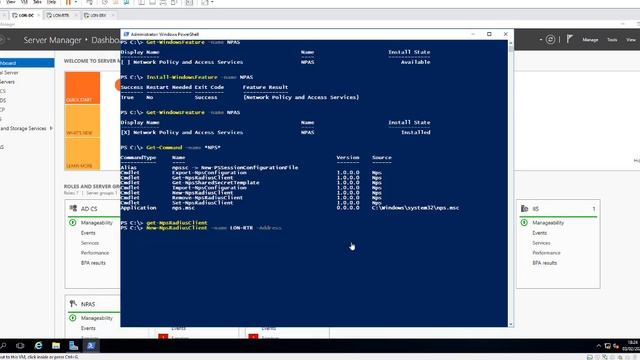Select All Servers in the sidebar
The width and height of the screenshot is (640, 360).
[7, 82]
